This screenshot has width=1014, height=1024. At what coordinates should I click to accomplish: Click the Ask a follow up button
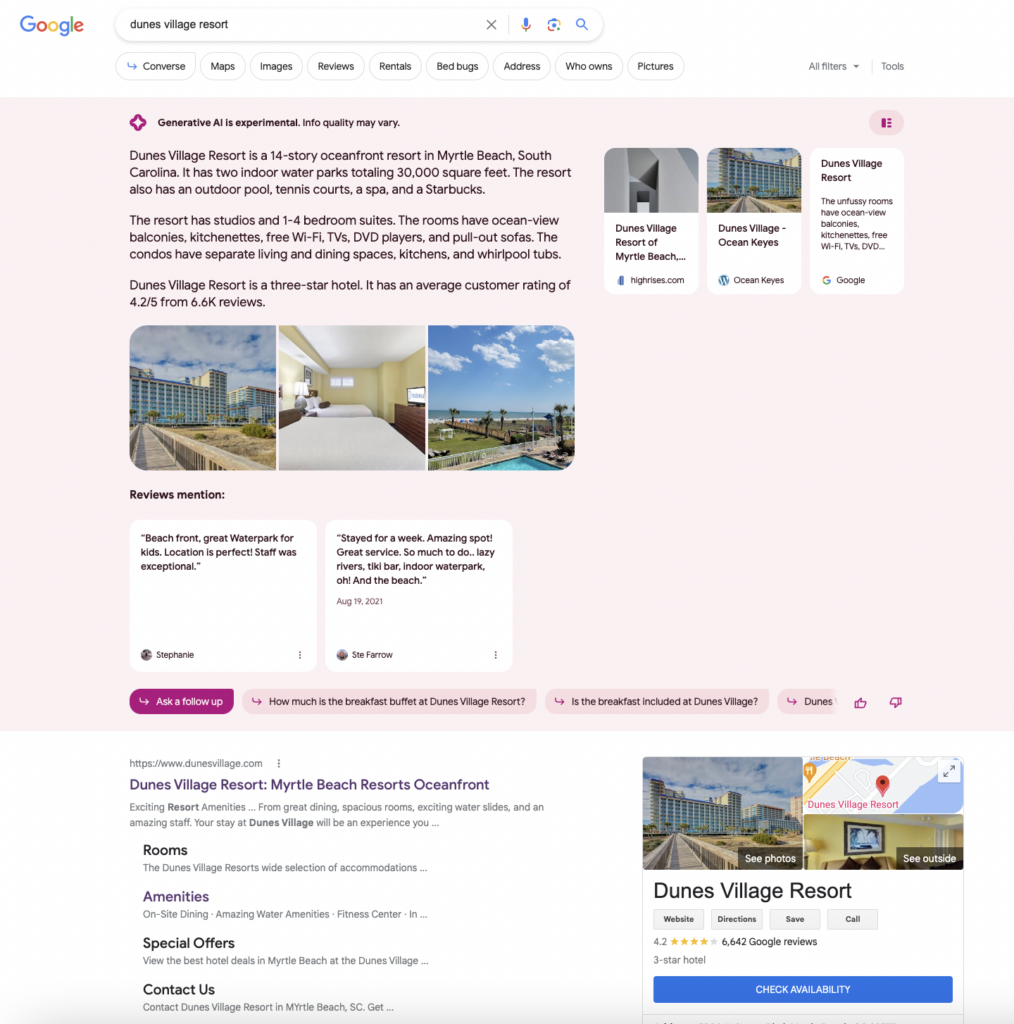pyautogui.click(x=182, y=701)
